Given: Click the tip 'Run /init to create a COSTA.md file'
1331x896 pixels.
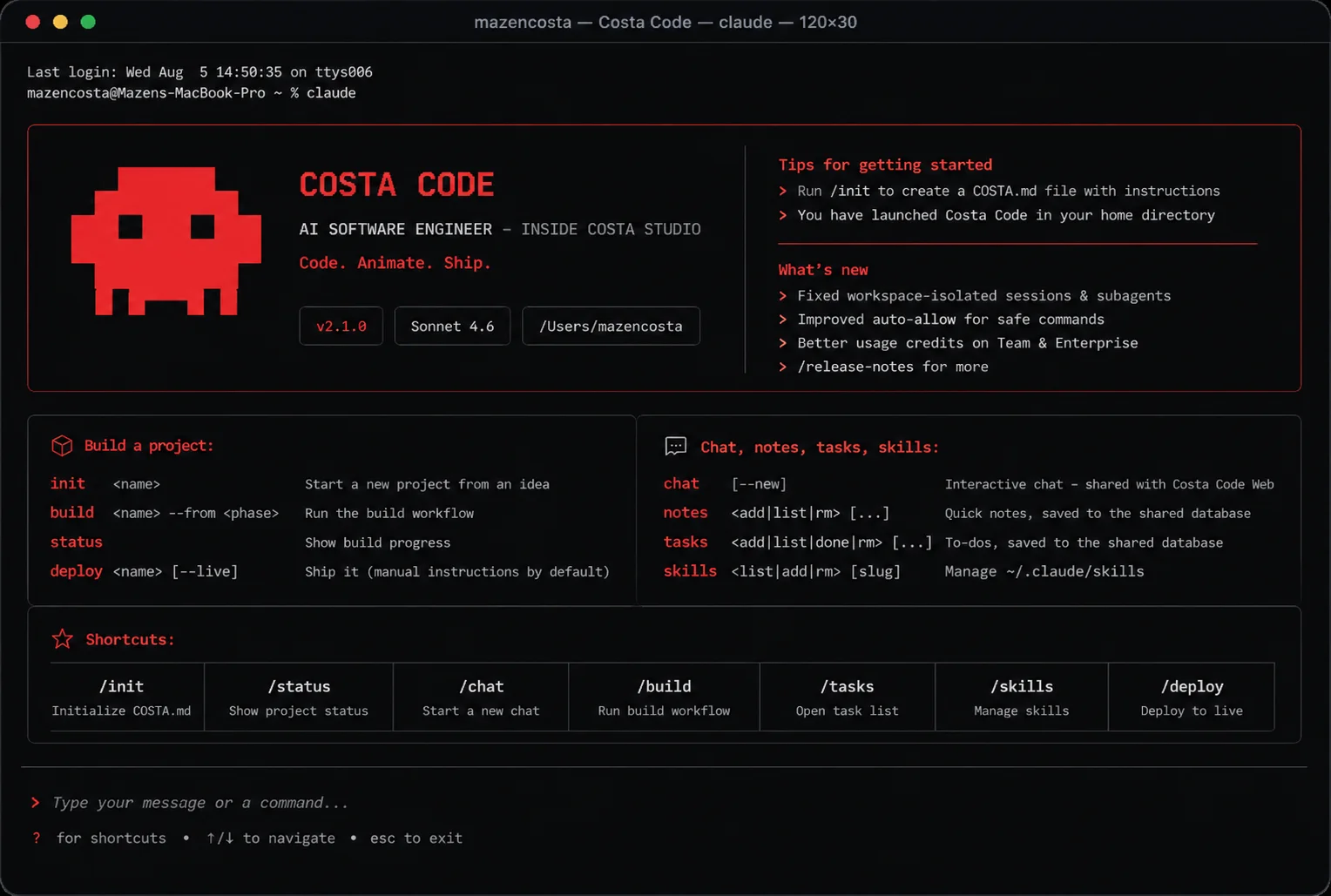Looking at the screenshot, I should (1009, 191).
